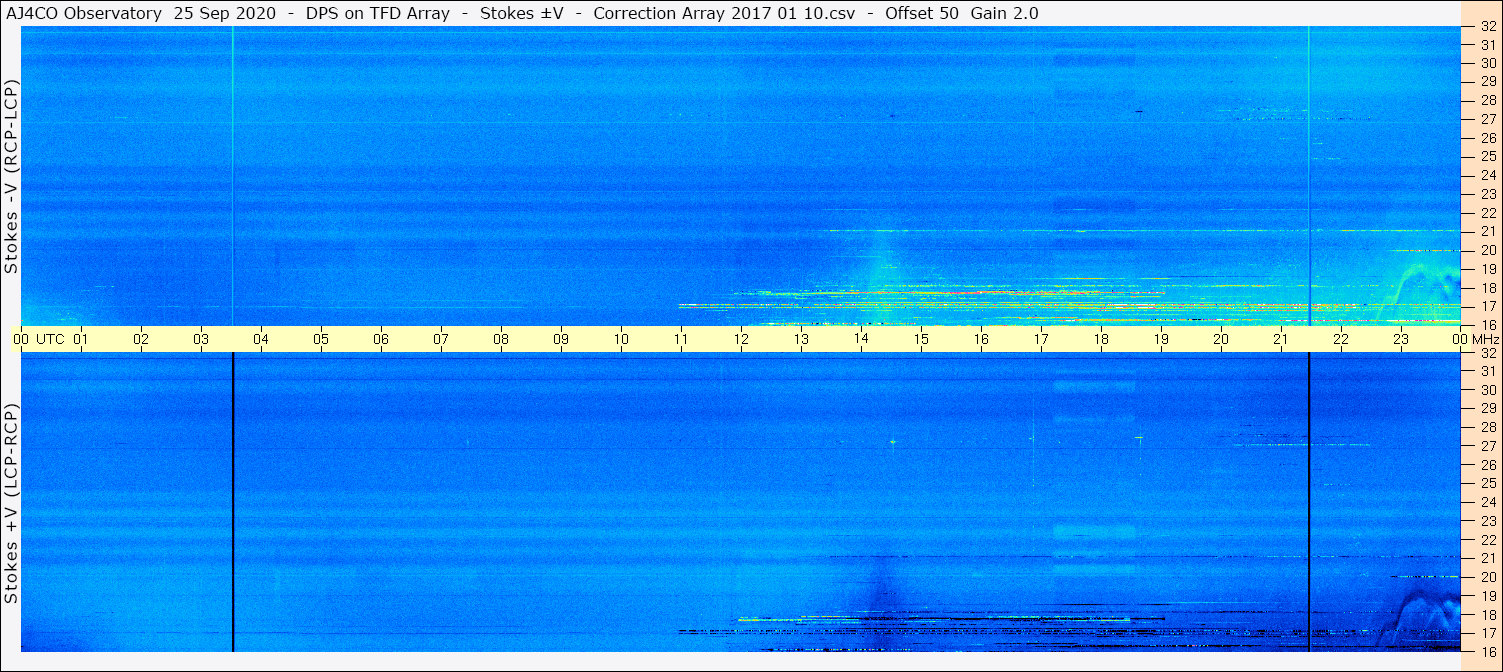
Task: Select hour 06 on the UTC time axis
Action: point(381,339)
